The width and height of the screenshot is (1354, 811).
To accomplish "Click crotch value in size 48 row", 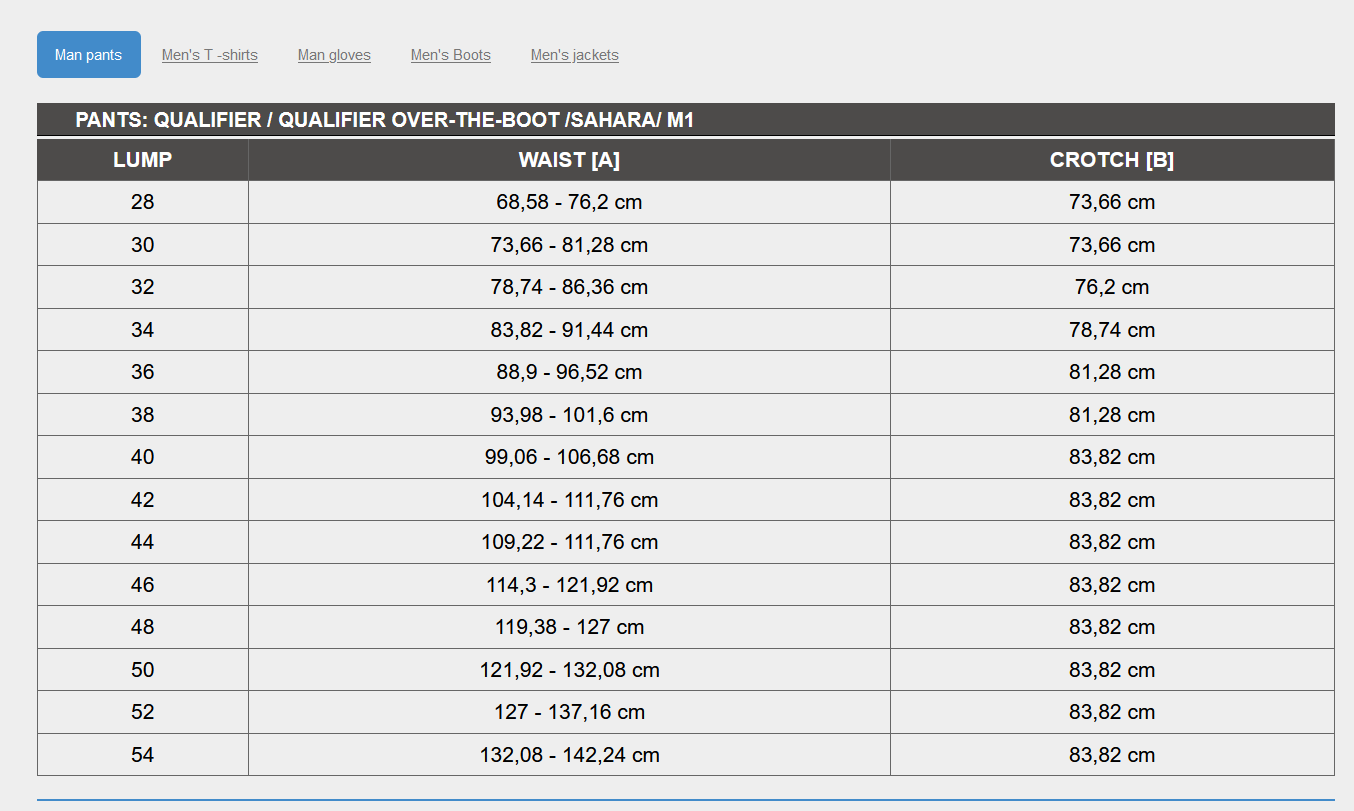I will (x=1112, y=627).
